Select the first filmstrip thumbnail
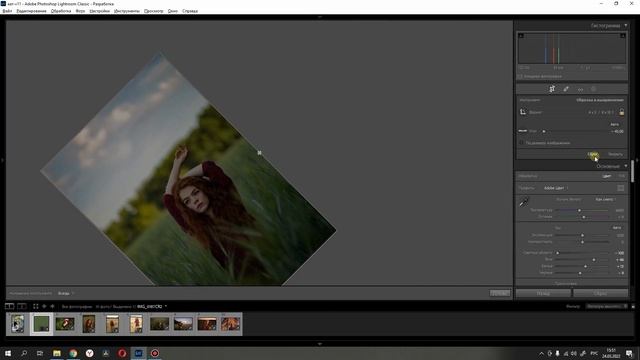Screen dimensions: 640x360 click(x=18, y=324)
